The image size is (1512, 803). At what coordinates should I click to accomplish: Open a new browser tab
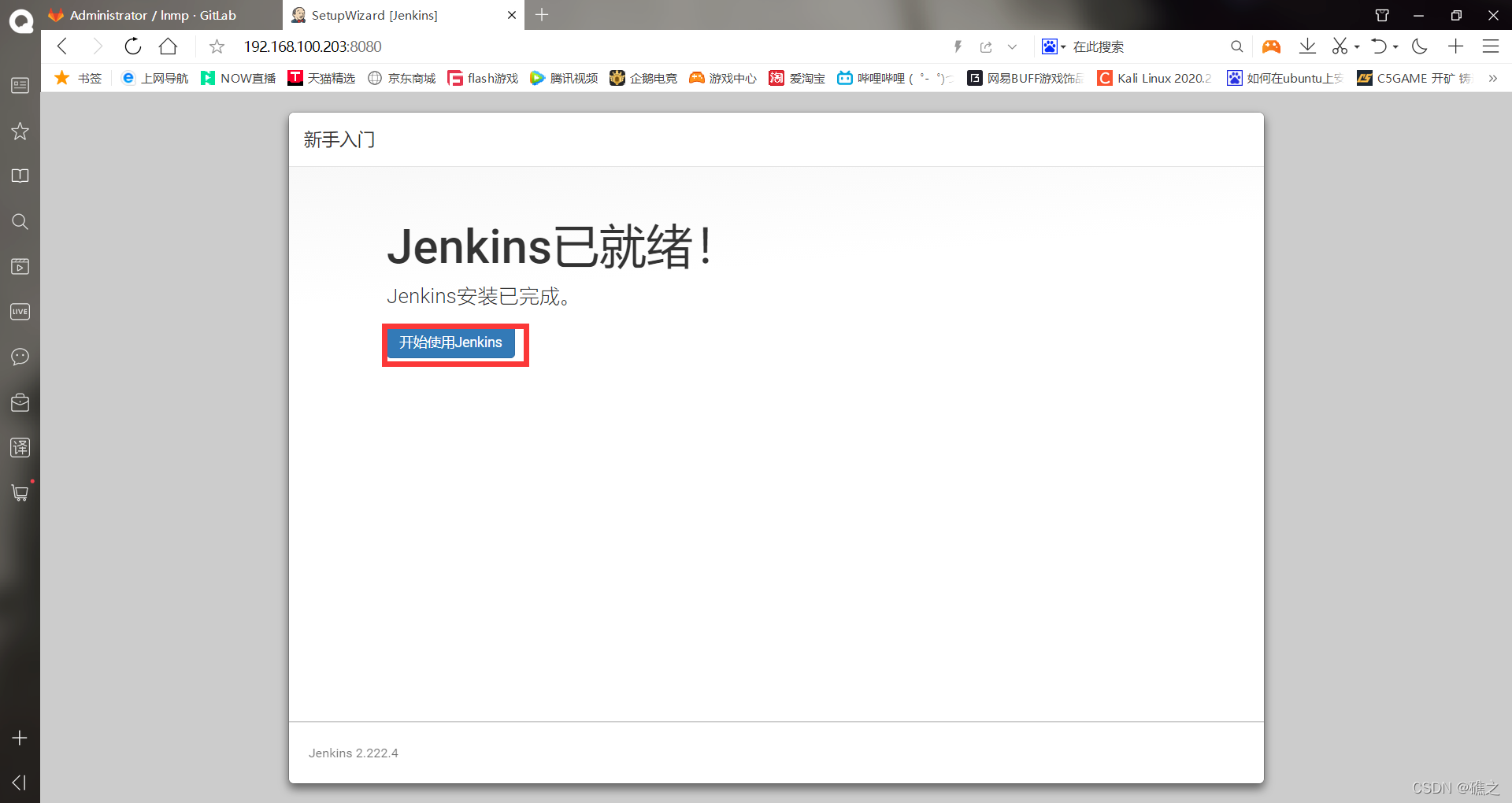pyautogui.click(x=542, y=15)
